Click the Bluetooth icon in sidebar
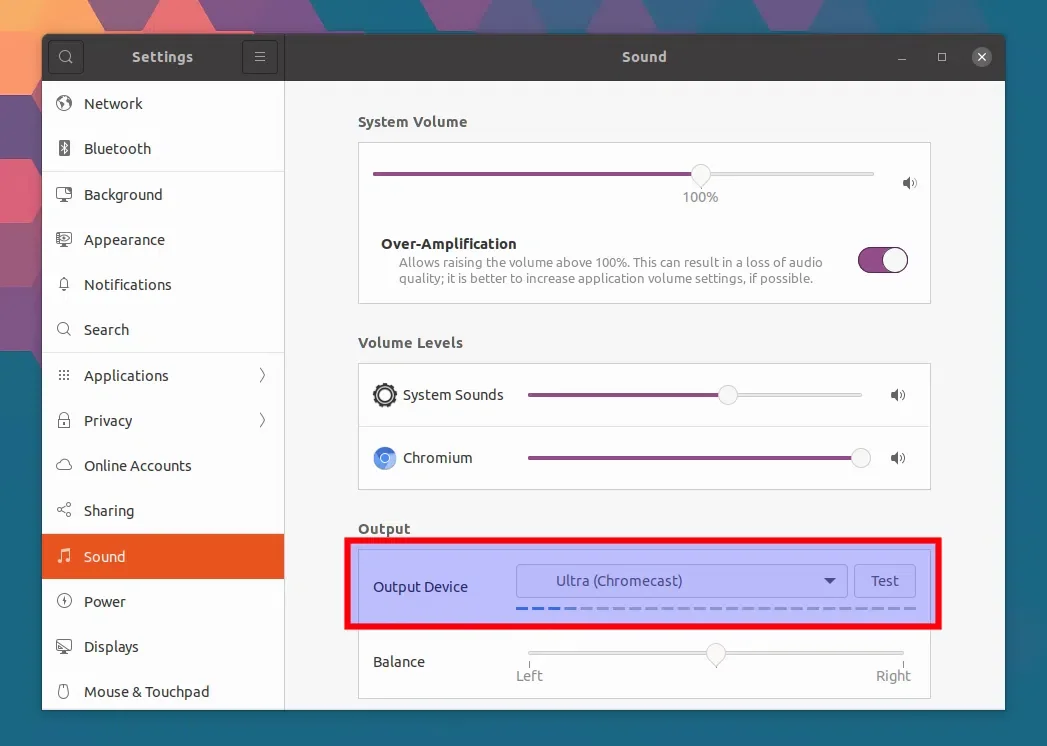The width and height of the screenshot is (1047, 746). (64, 148)
